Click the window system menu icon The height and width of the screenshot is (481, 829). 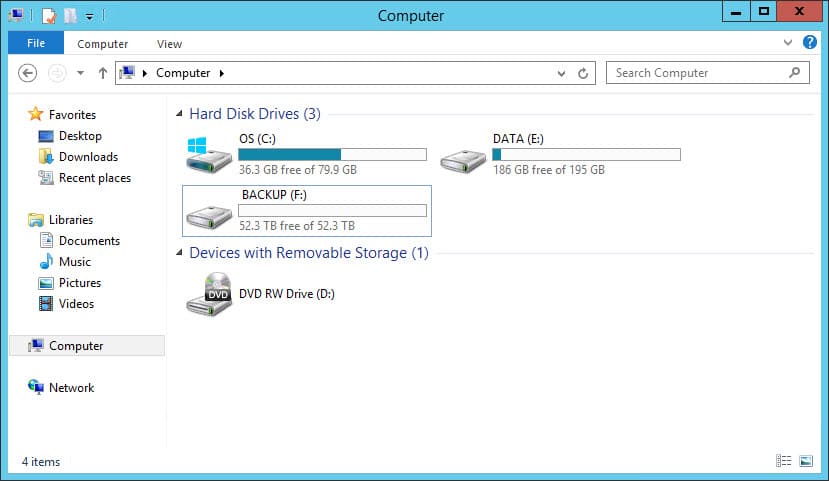tap(16, 15)
